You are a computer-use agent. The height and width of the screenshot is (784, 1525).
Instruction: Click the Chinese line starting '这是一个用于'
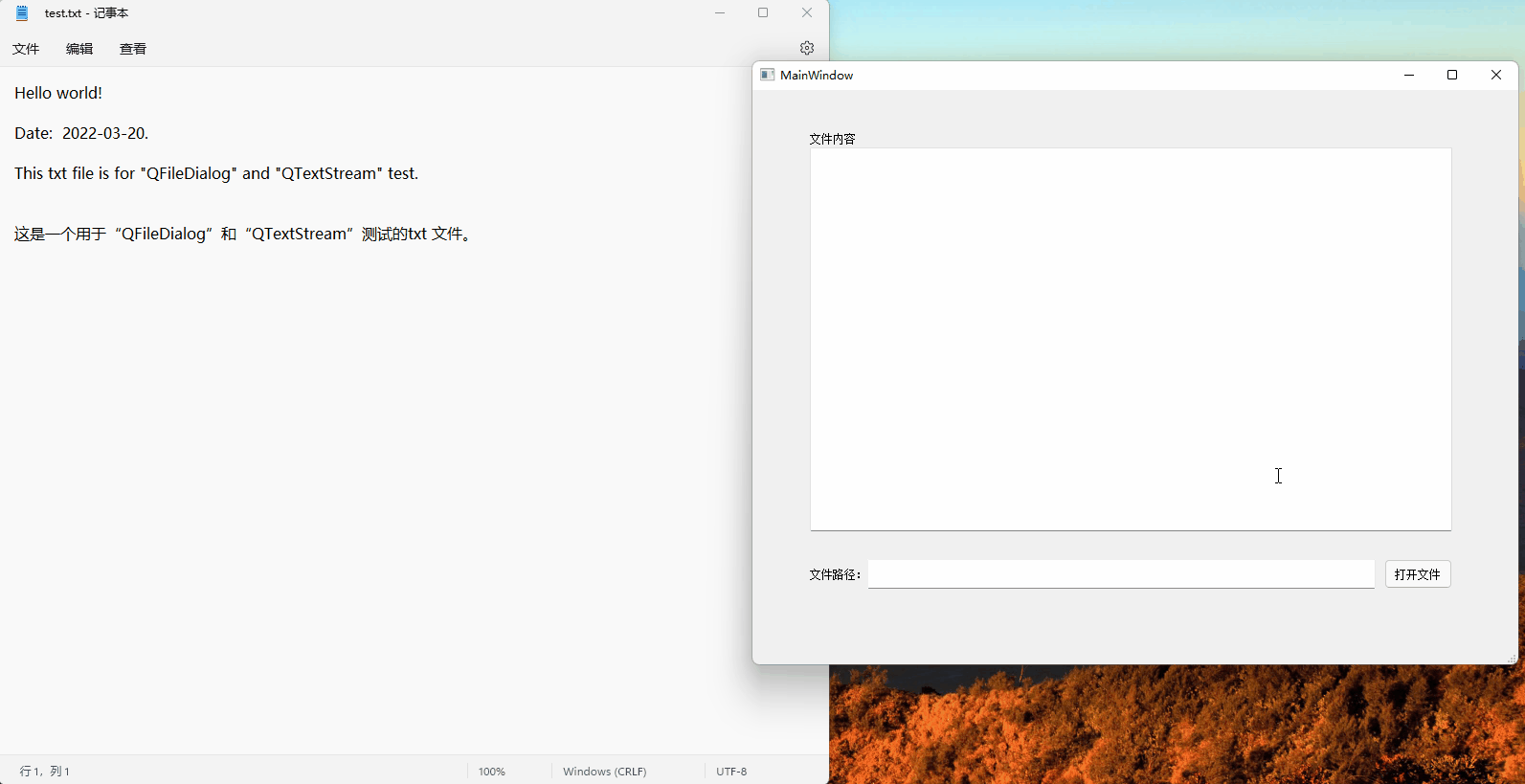coord(244,234)
